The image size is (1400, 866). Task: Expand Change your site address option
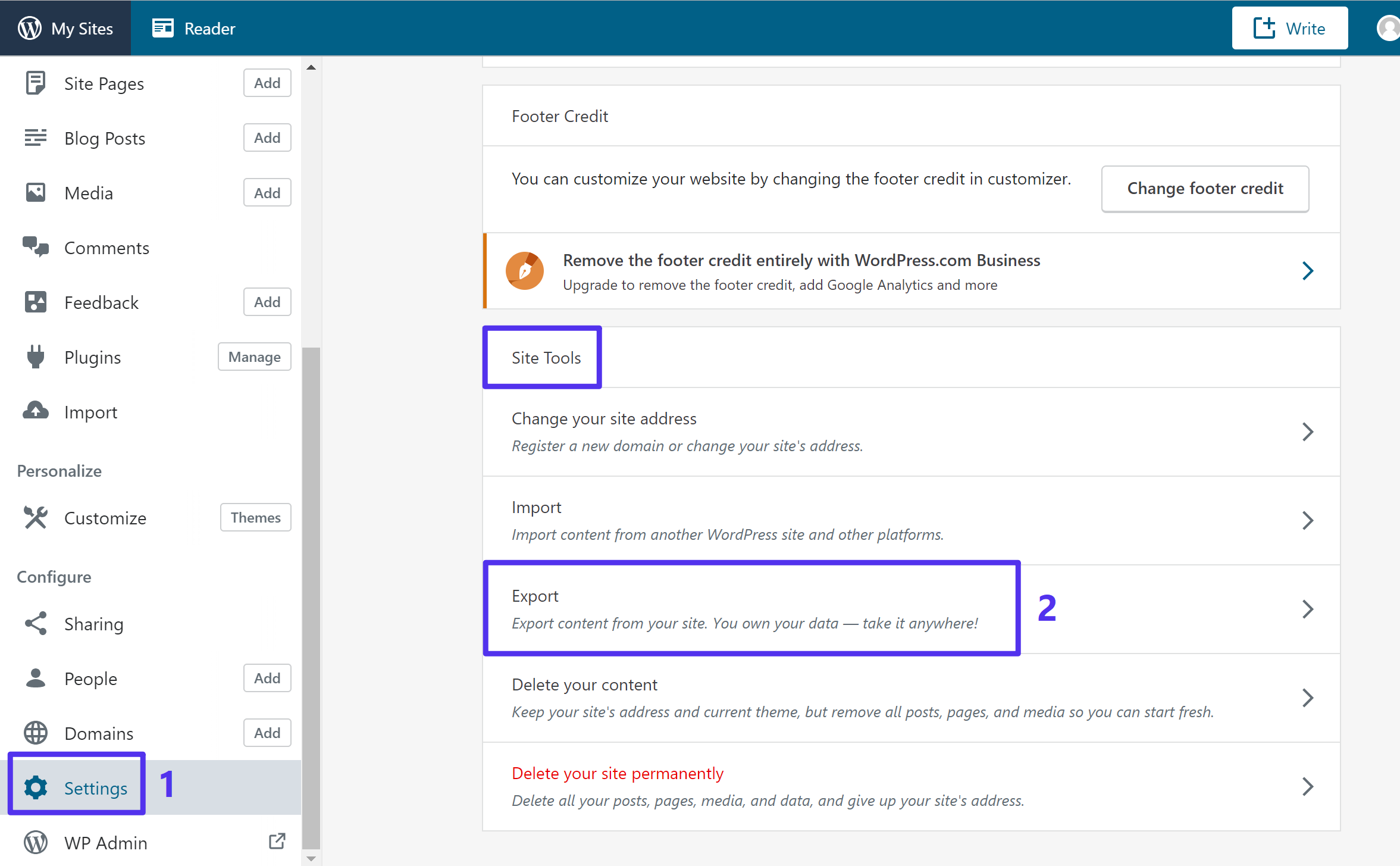pos(1309,430)
